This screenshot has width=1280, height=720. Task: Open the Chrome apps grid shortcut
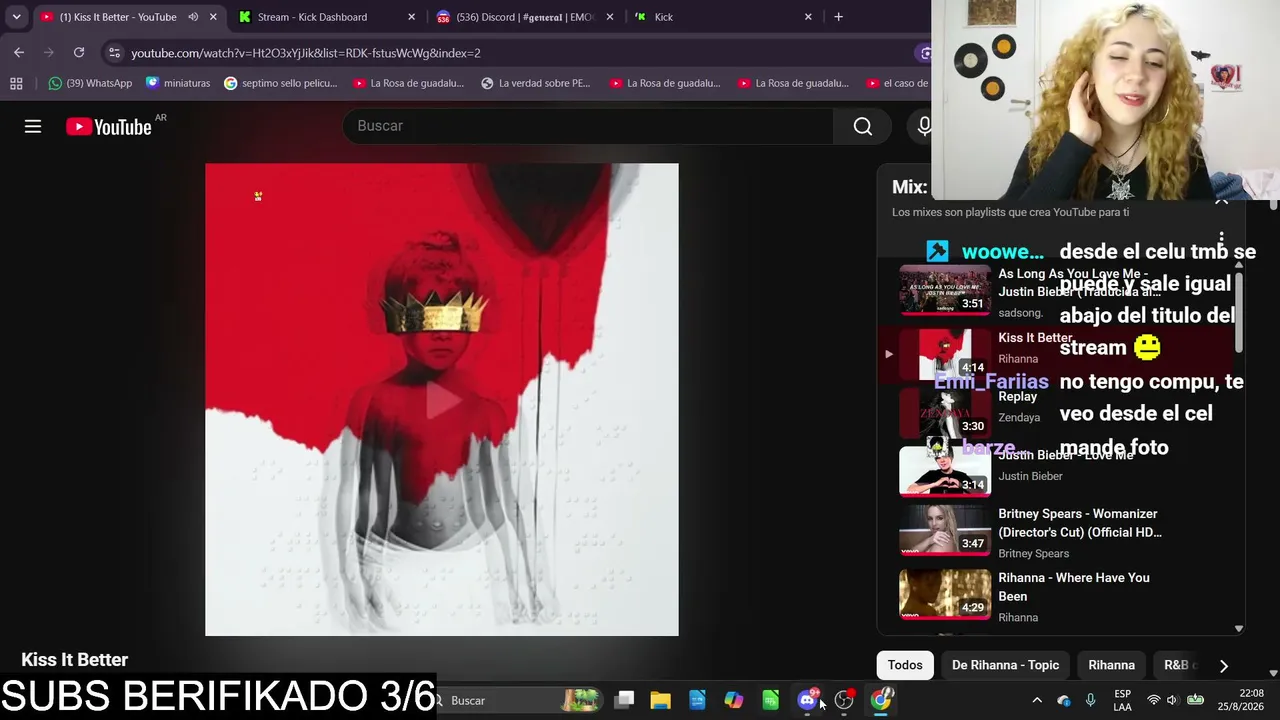[x=16, y=83]
